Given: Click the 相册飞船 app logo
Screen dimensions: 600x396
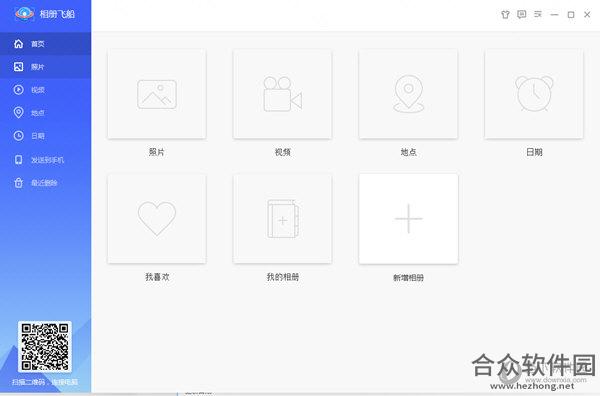Looking at the screenshot, I should (24, 14).
